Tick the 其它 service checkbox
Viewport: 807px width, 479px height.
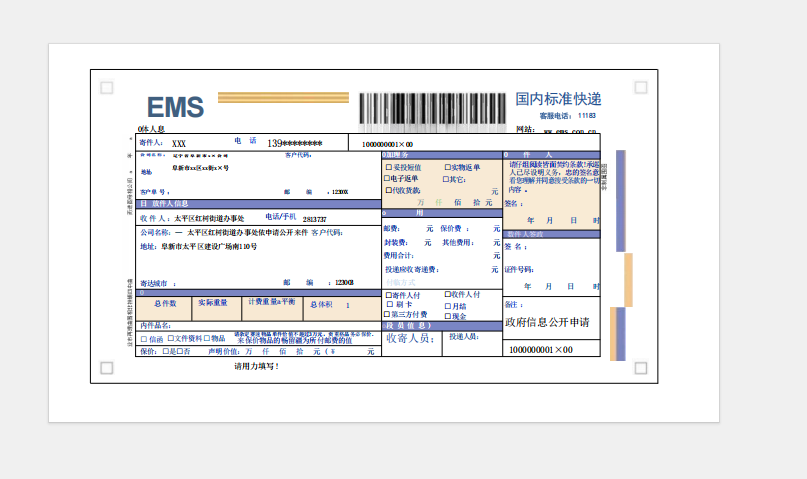click(x=446, y=179)
